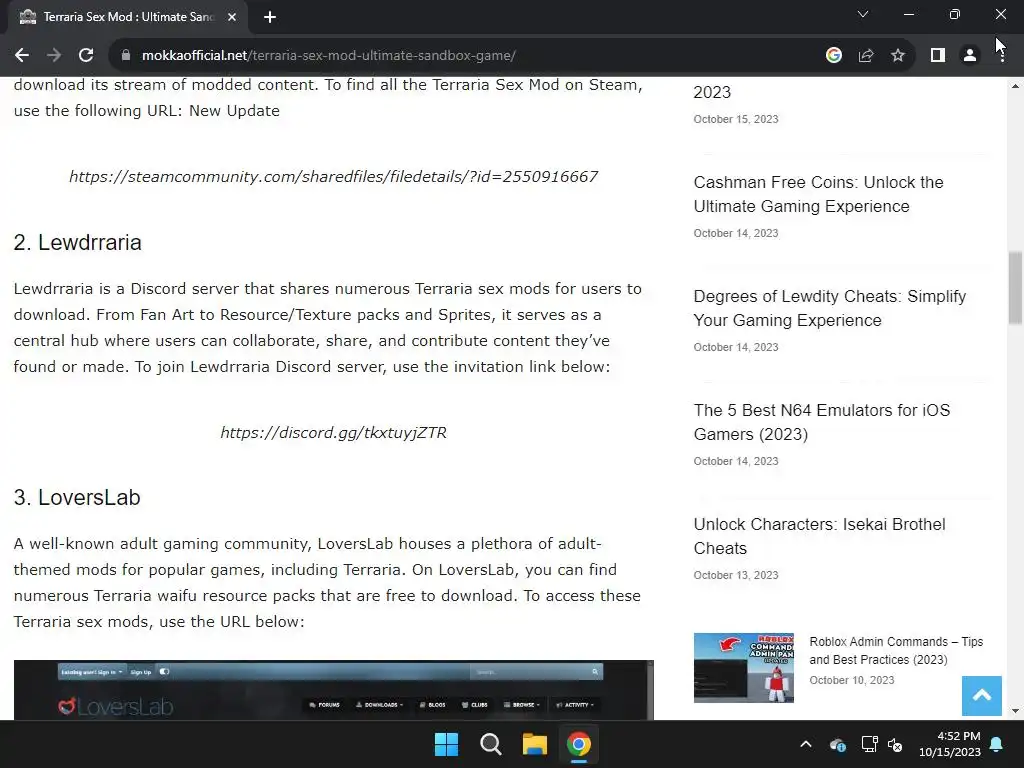This screenshot has width=1024, height=768.
Task: Click the page vertical scrollbar thumb
Action: pos(1015,287)
